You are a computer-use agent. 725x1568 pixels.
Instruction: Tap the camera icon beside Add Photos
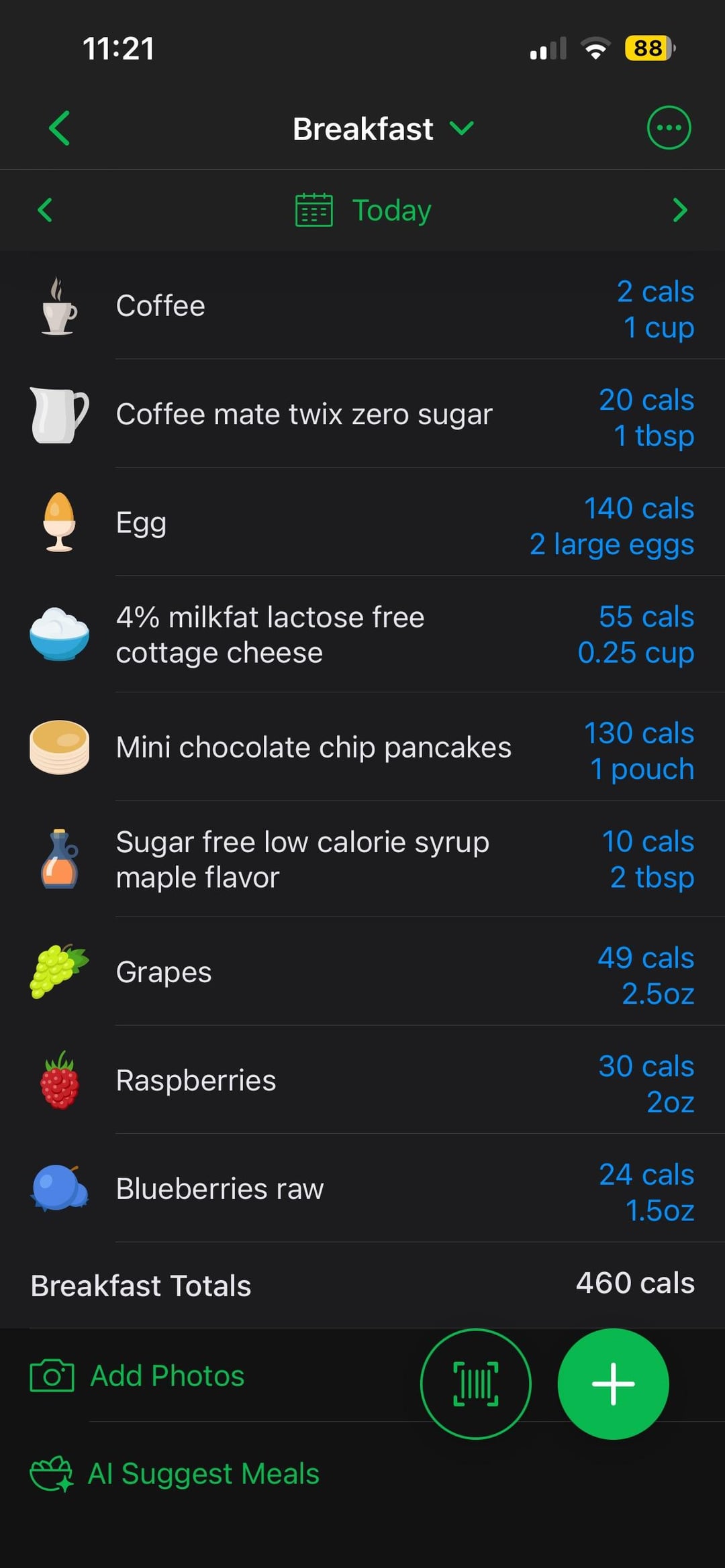pos(52,1376)
